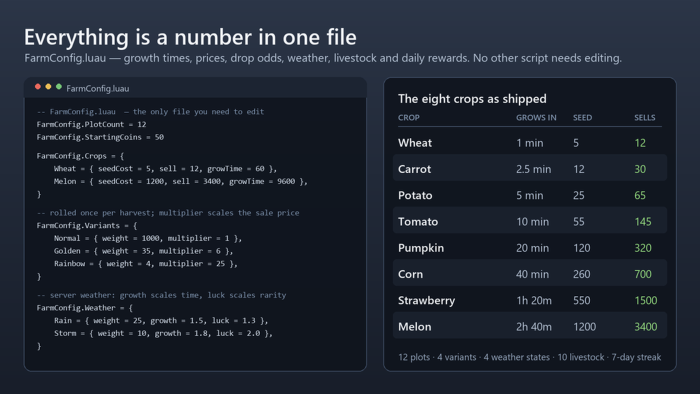The width and height of the screenshot is (700, 394).
Task: Click the GROWS IN column header
Action: pos(536,118)
